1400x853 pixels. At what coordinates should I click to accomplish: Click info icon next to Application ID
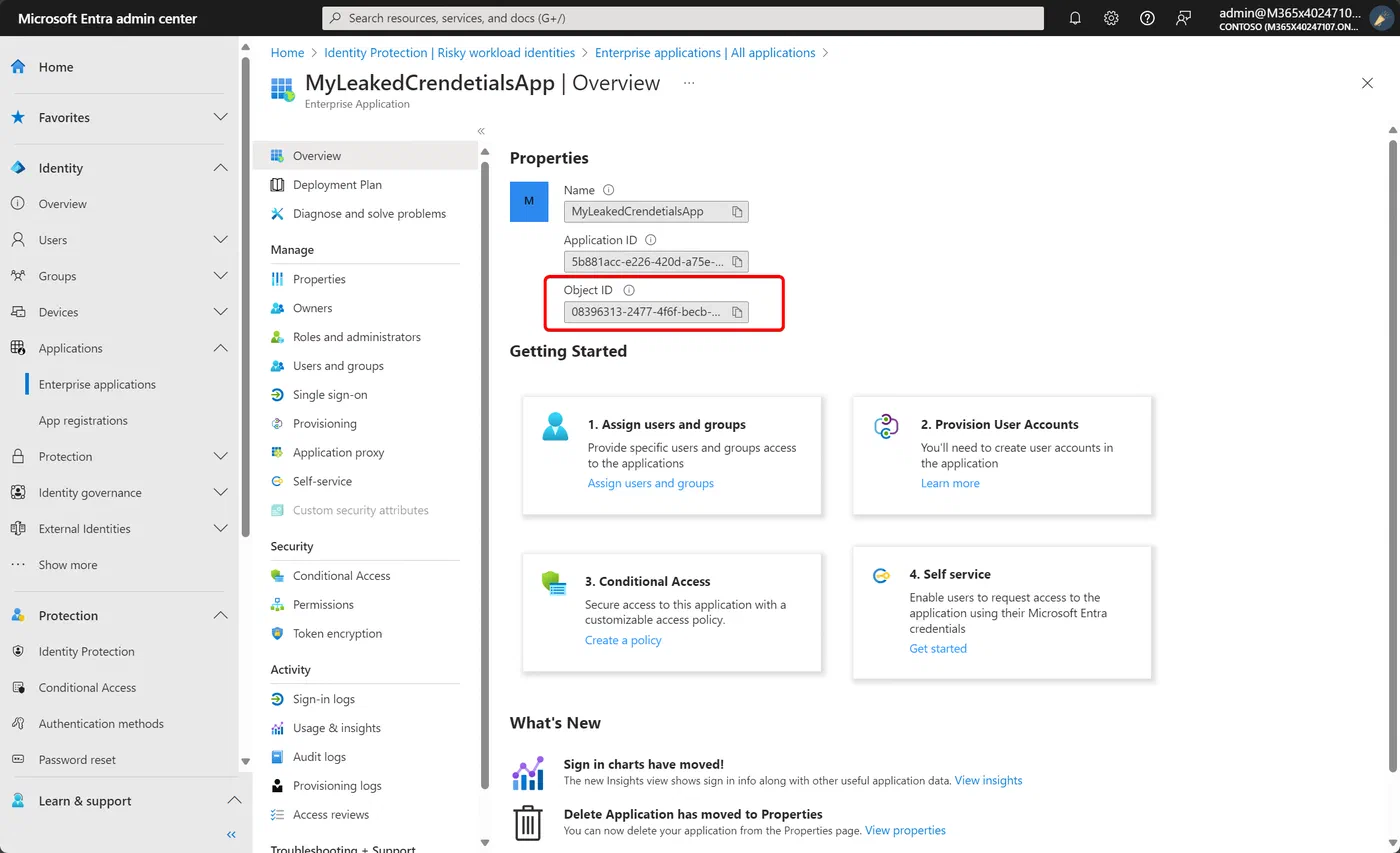(650, 240)
